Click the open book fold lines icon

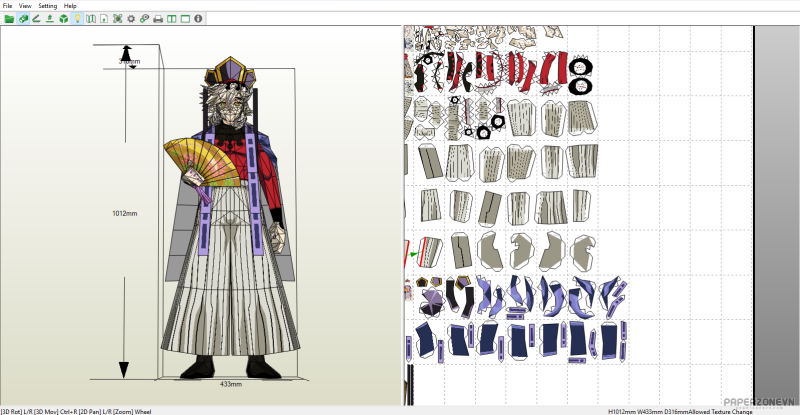(x=91, y=18)
